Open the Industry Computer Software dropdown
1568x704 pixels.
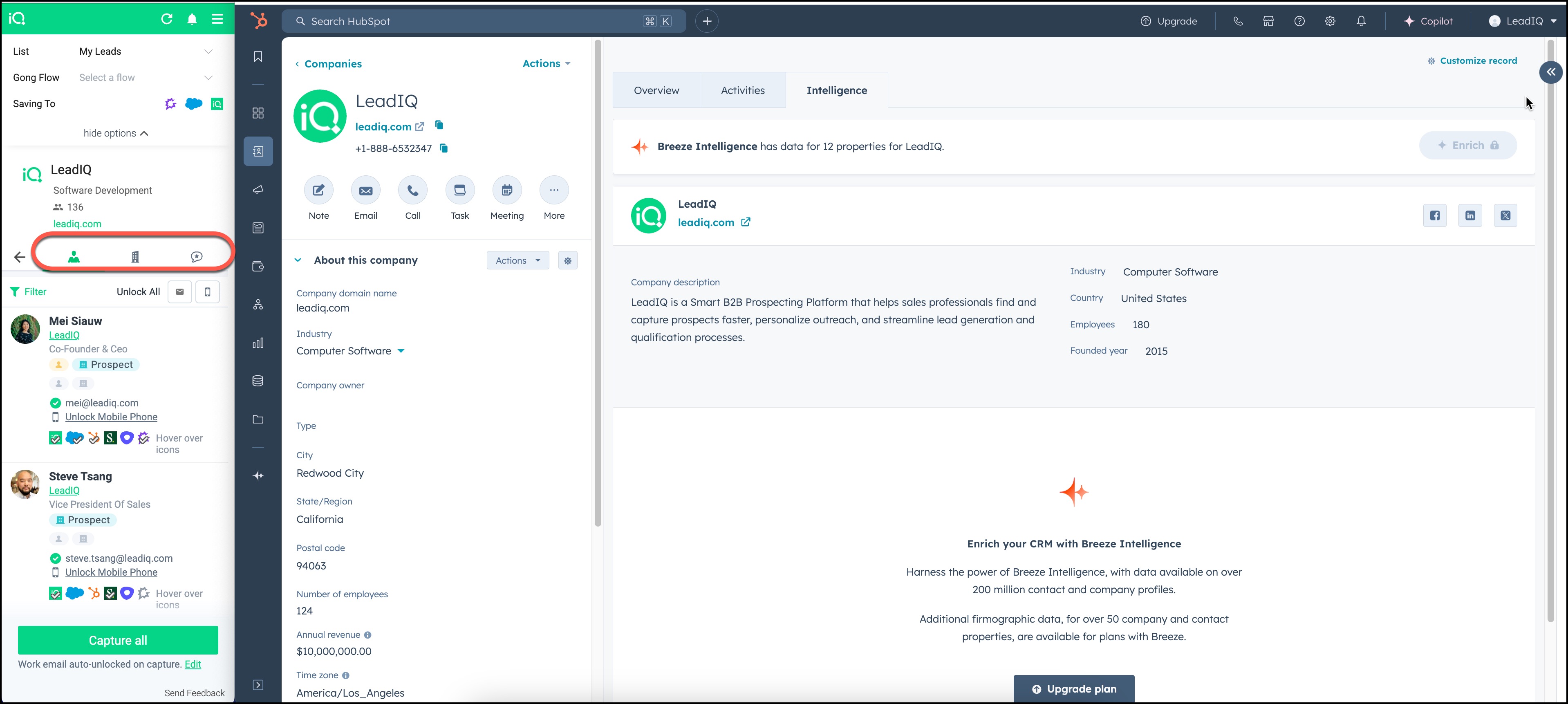point(351,352)
